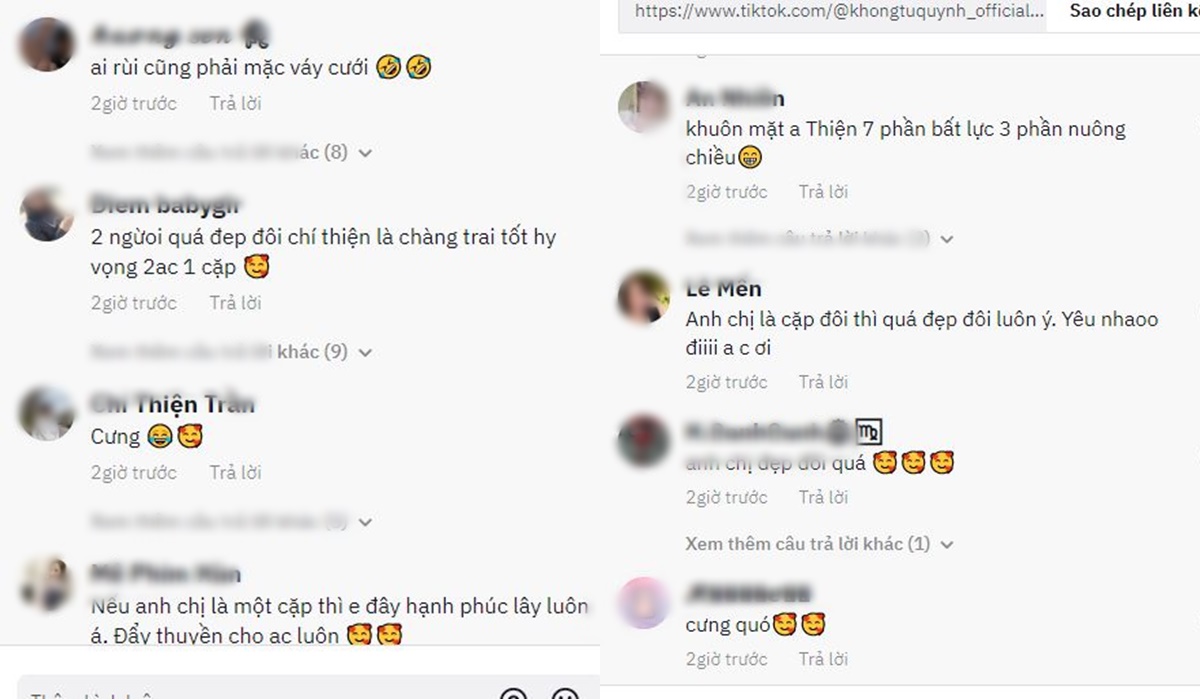Expand more replies under the 'Cưng' comment
1200x700 pixels.
pos(232,522)
